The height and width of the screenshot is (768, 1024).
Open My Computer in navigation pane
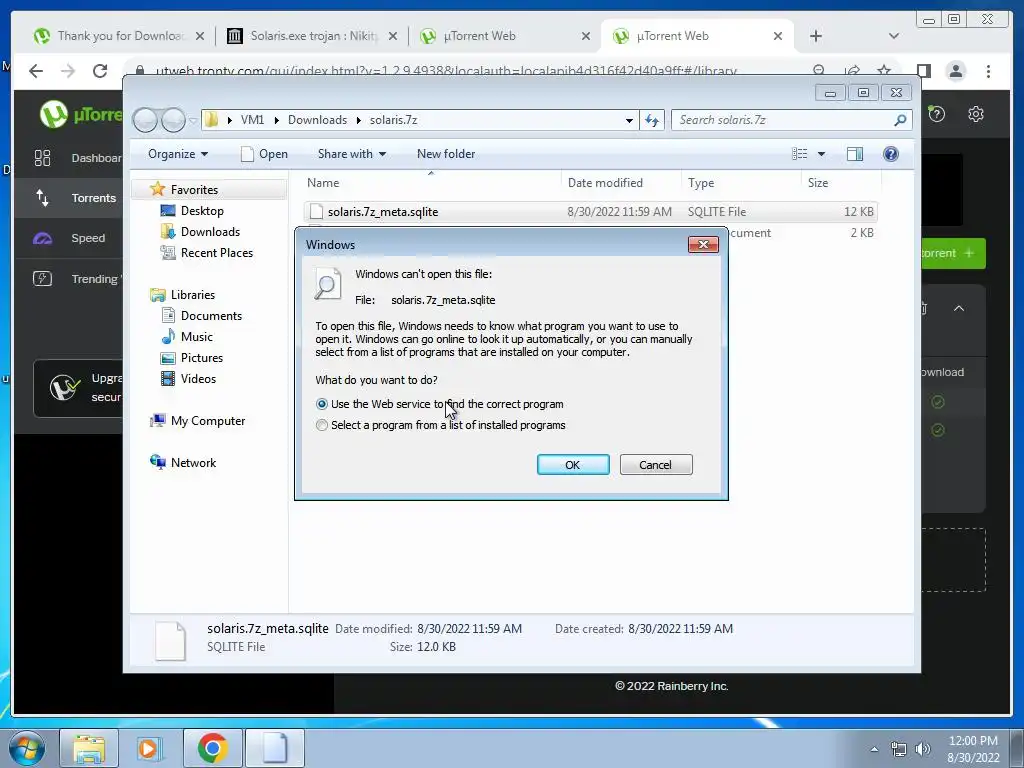click(x=208, y=421)
